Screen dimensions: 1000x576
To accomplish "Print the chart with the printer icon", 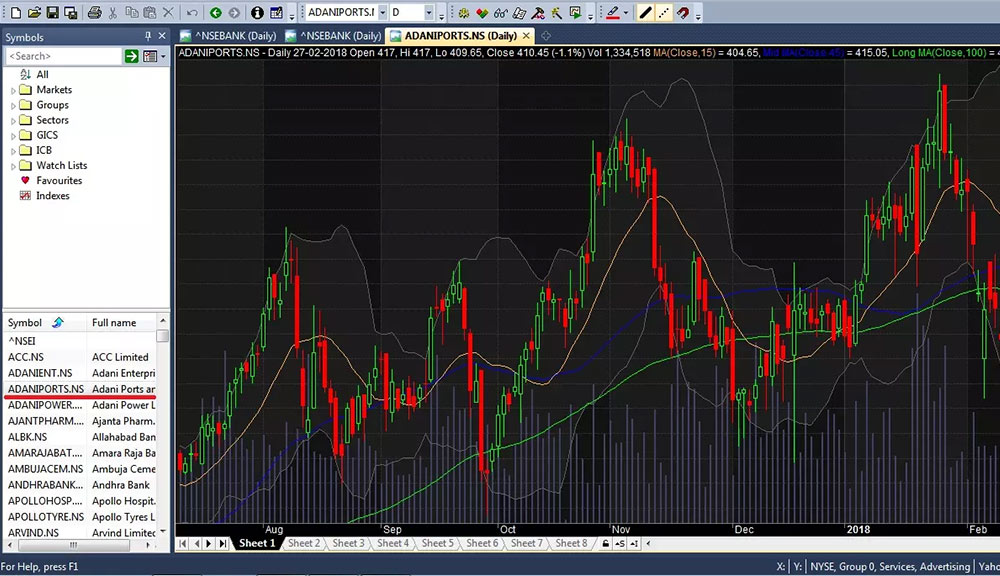I will pyautogui.click(x=94, y=12).
